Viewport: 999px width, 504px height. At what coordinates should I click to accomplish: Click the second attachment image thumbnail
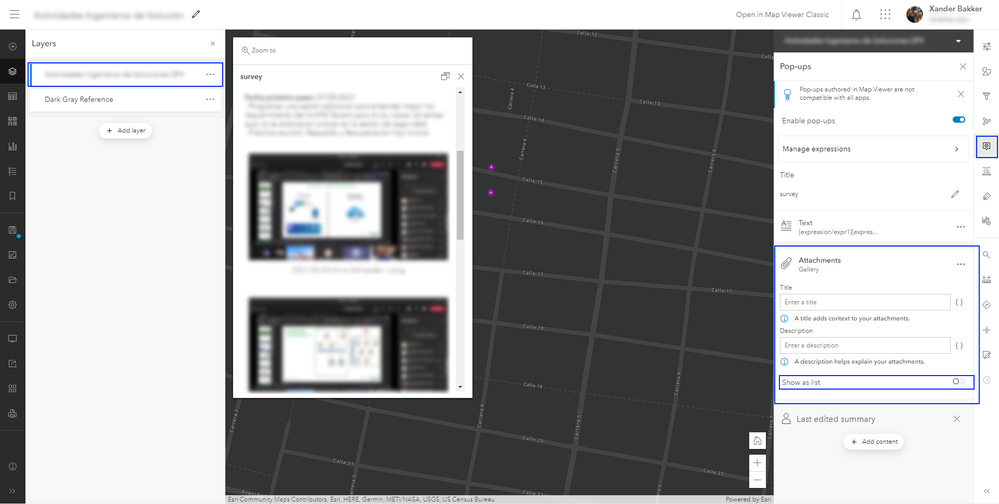click(x=348, y=344)
